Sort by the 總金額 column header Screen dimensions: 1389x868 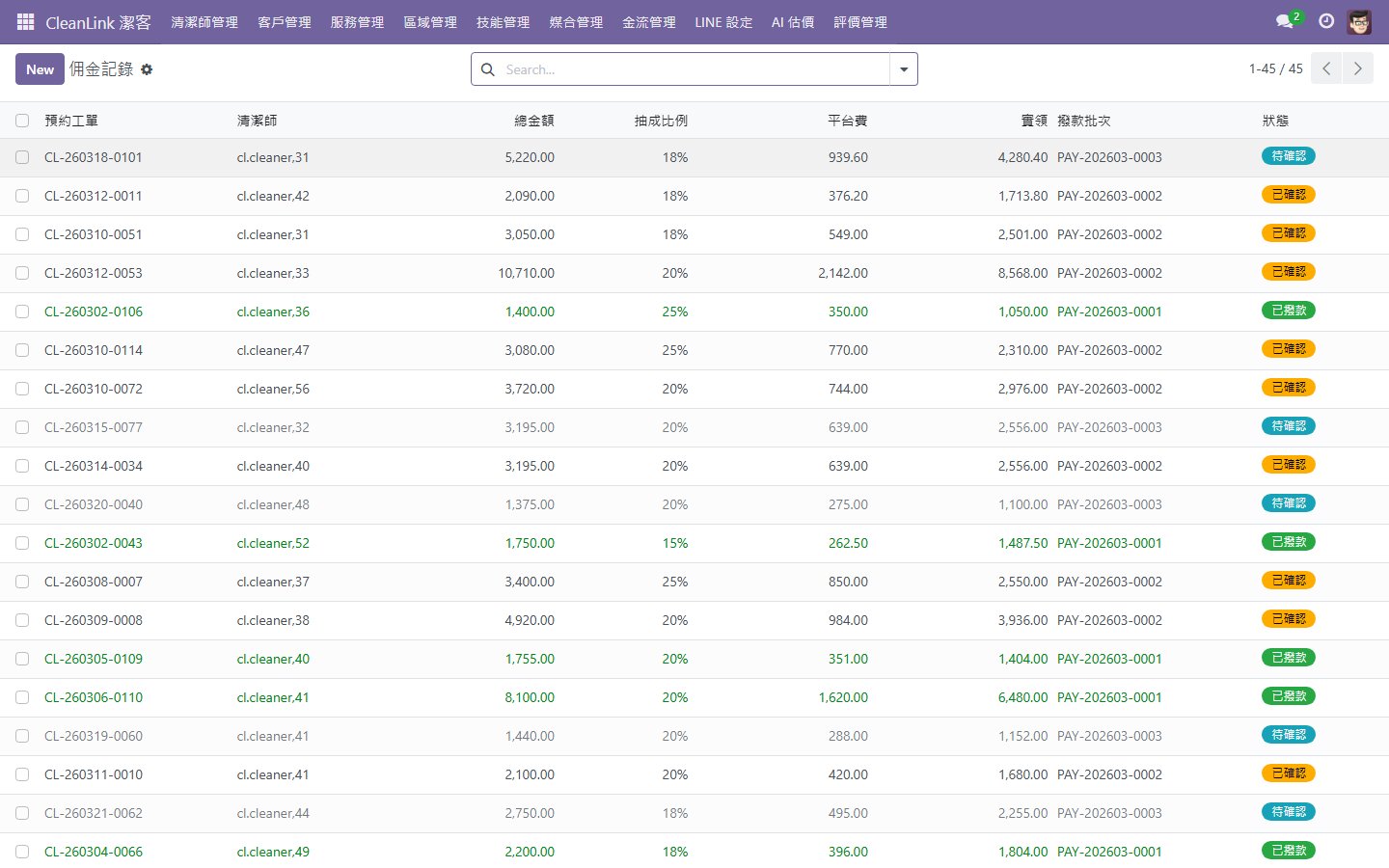tap(533, 121)
